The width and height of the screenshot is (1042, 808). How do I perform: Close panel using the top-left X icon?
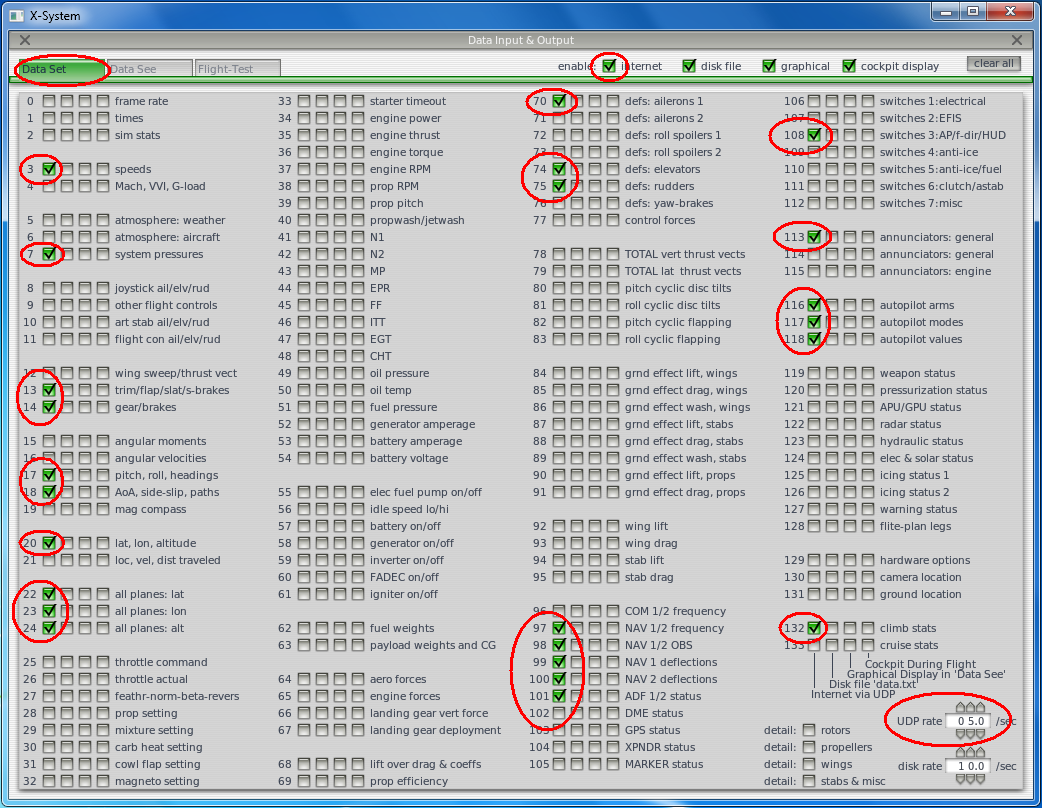[x=25, y=40]
